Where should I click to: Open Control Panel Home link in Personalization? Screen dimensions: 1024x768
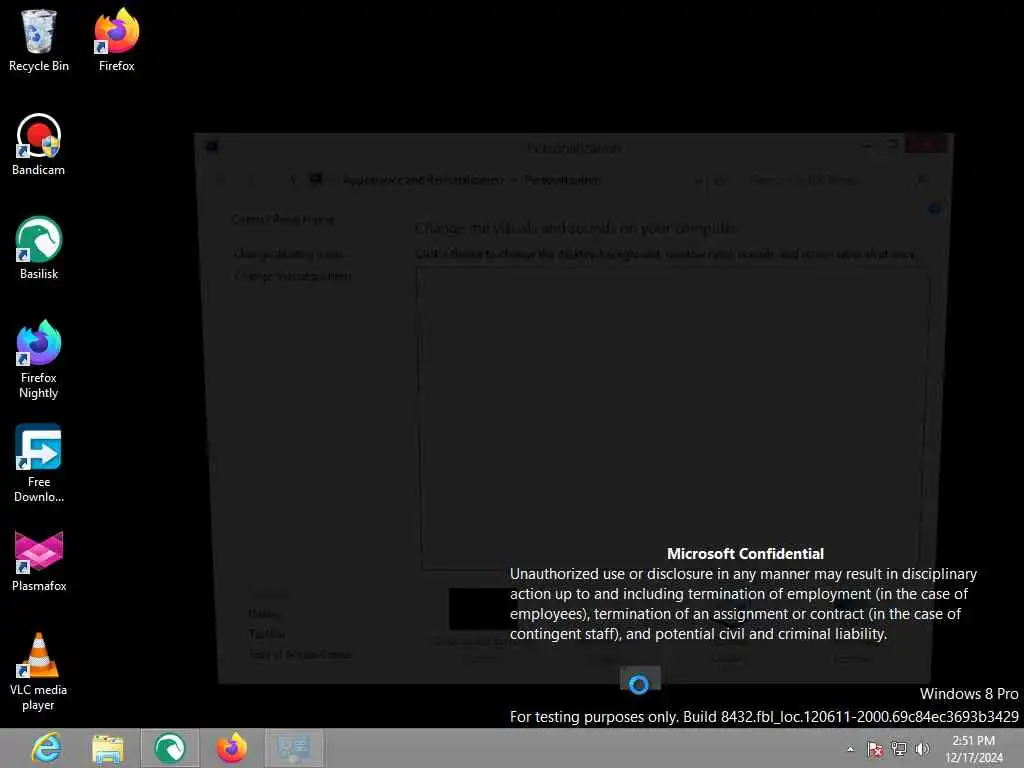[283, 219]
